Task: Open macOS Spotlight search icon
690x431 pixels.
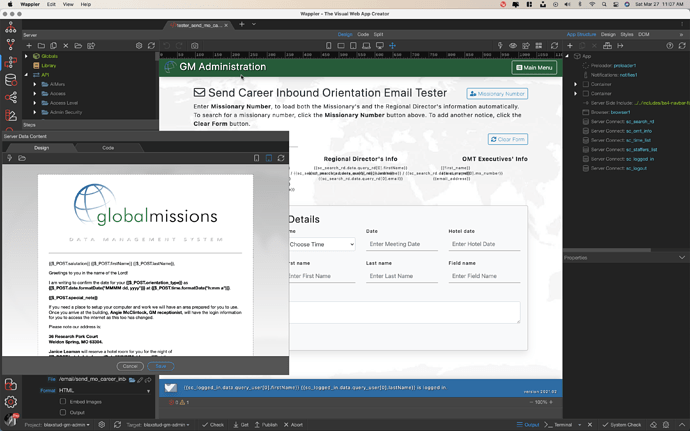Action: click(604, 4)
